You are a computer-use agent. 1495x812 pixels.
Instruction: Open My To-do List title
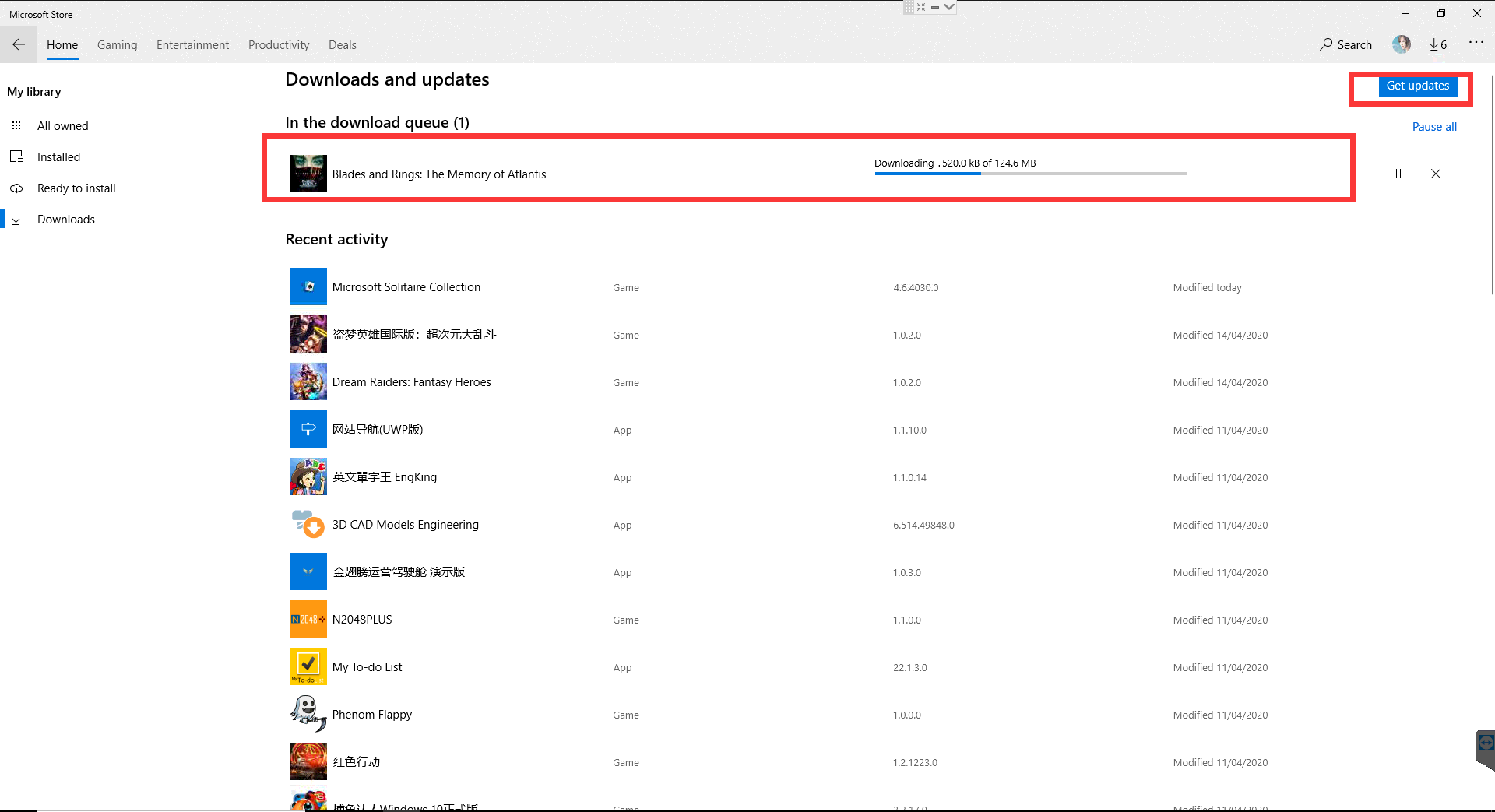[368, 666]
